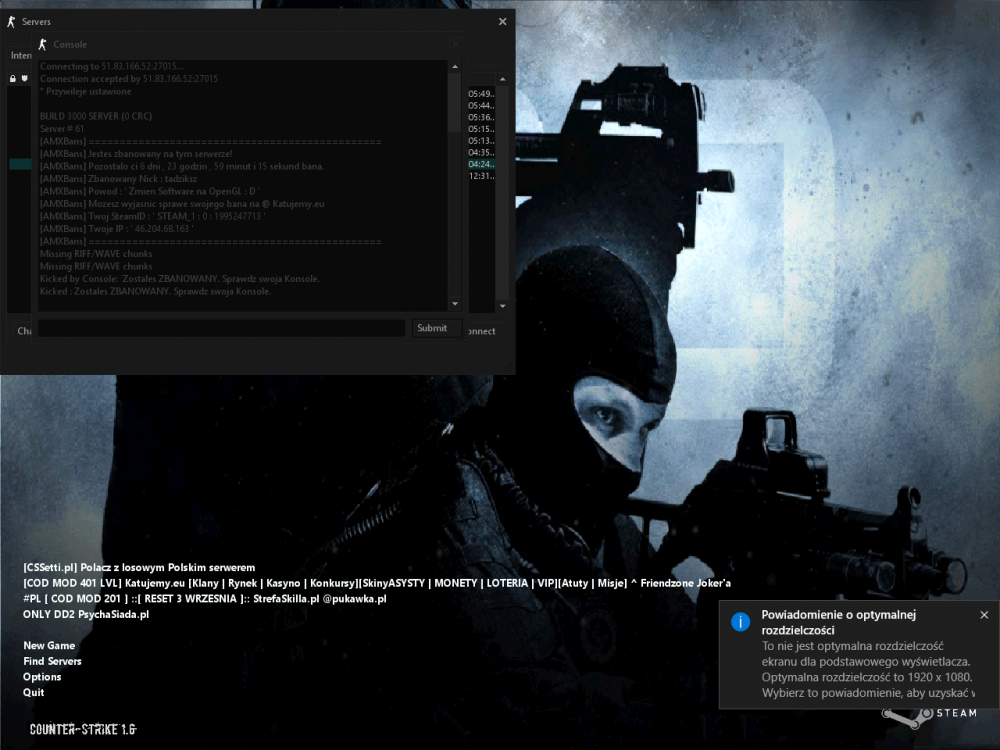Image resolution: width=1000 pixels, height=750 pixels.
Task: Open the partially hidden Internet tab
Action: tap(20, 55)
